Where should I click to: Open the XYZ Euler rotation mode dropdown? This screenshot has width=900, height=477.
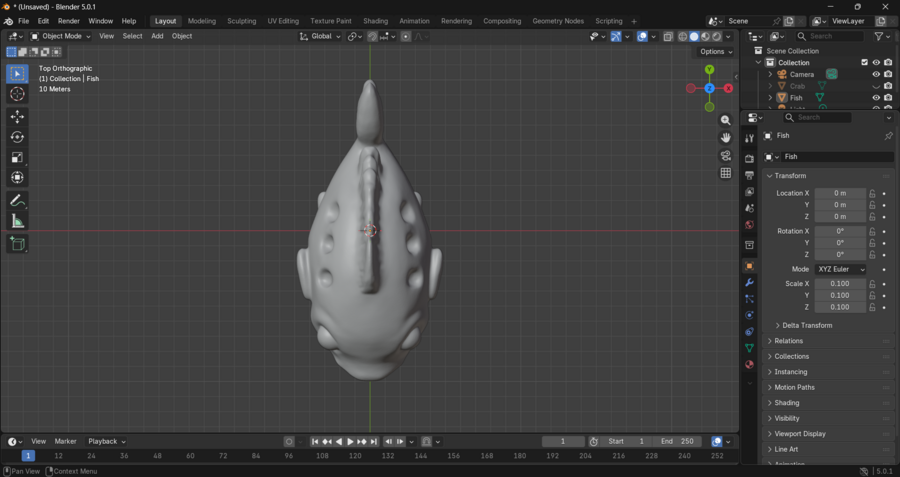(840, 269)
